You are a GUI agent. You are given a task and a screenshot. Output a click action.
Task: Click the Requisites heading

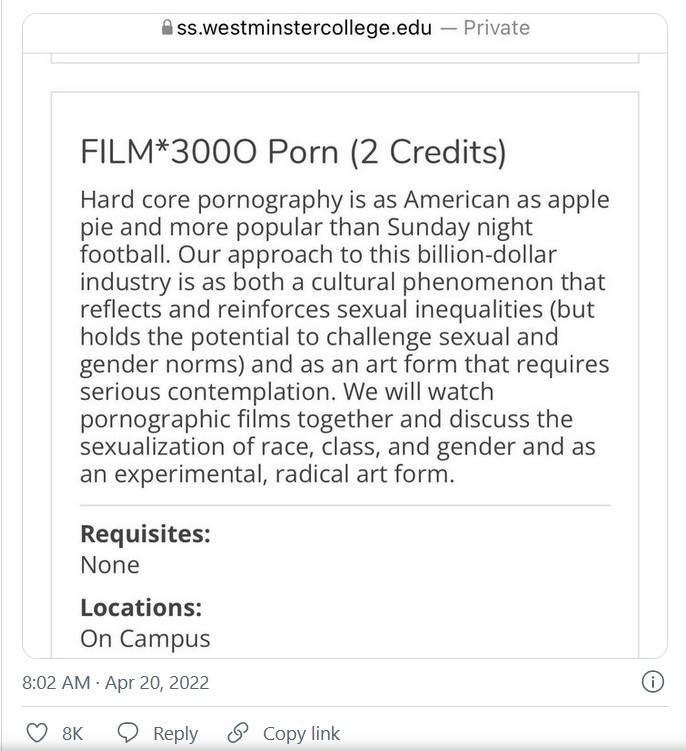[x=145, y=534]
